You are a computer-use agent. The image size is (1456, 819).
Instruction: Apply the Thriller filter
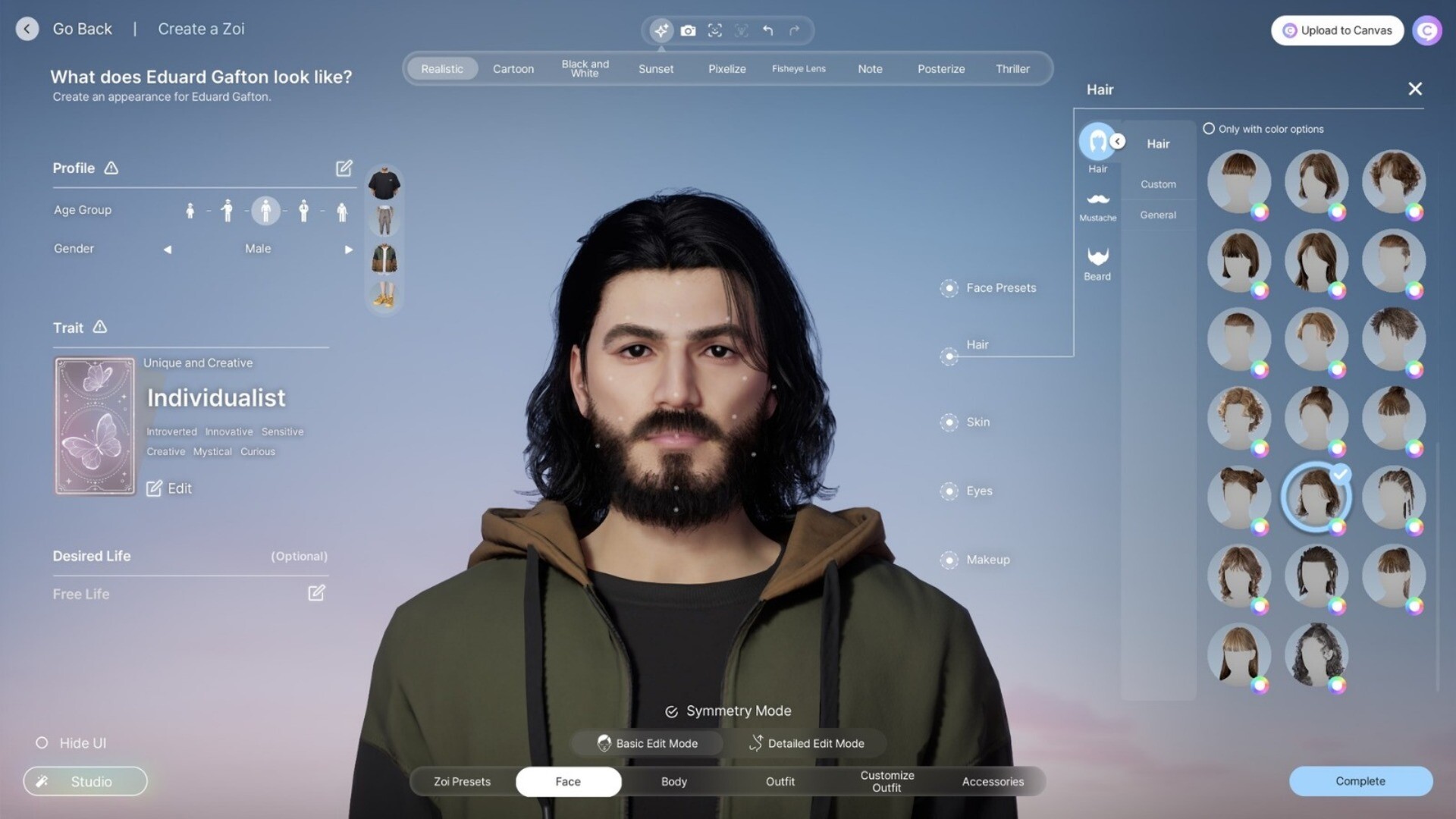point(1012,68)
